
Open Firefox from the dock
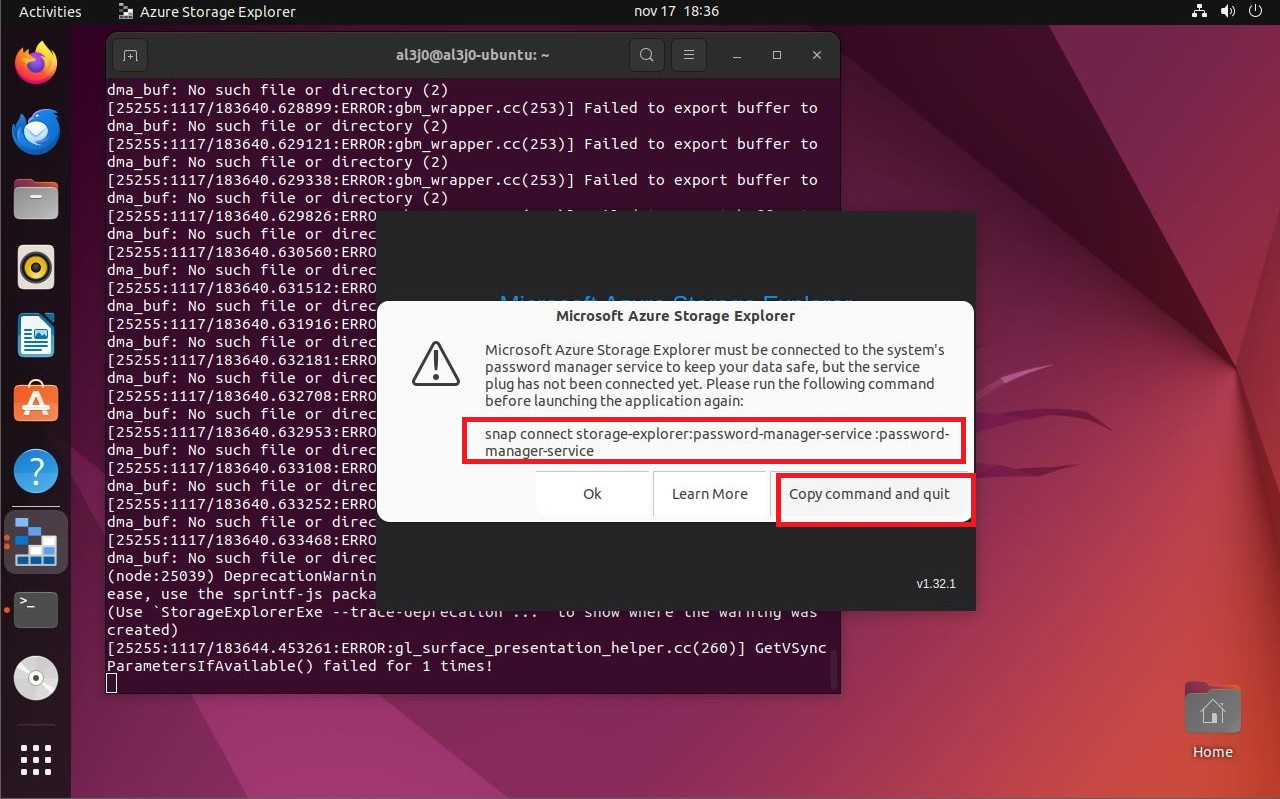click(x=36, y=64)
